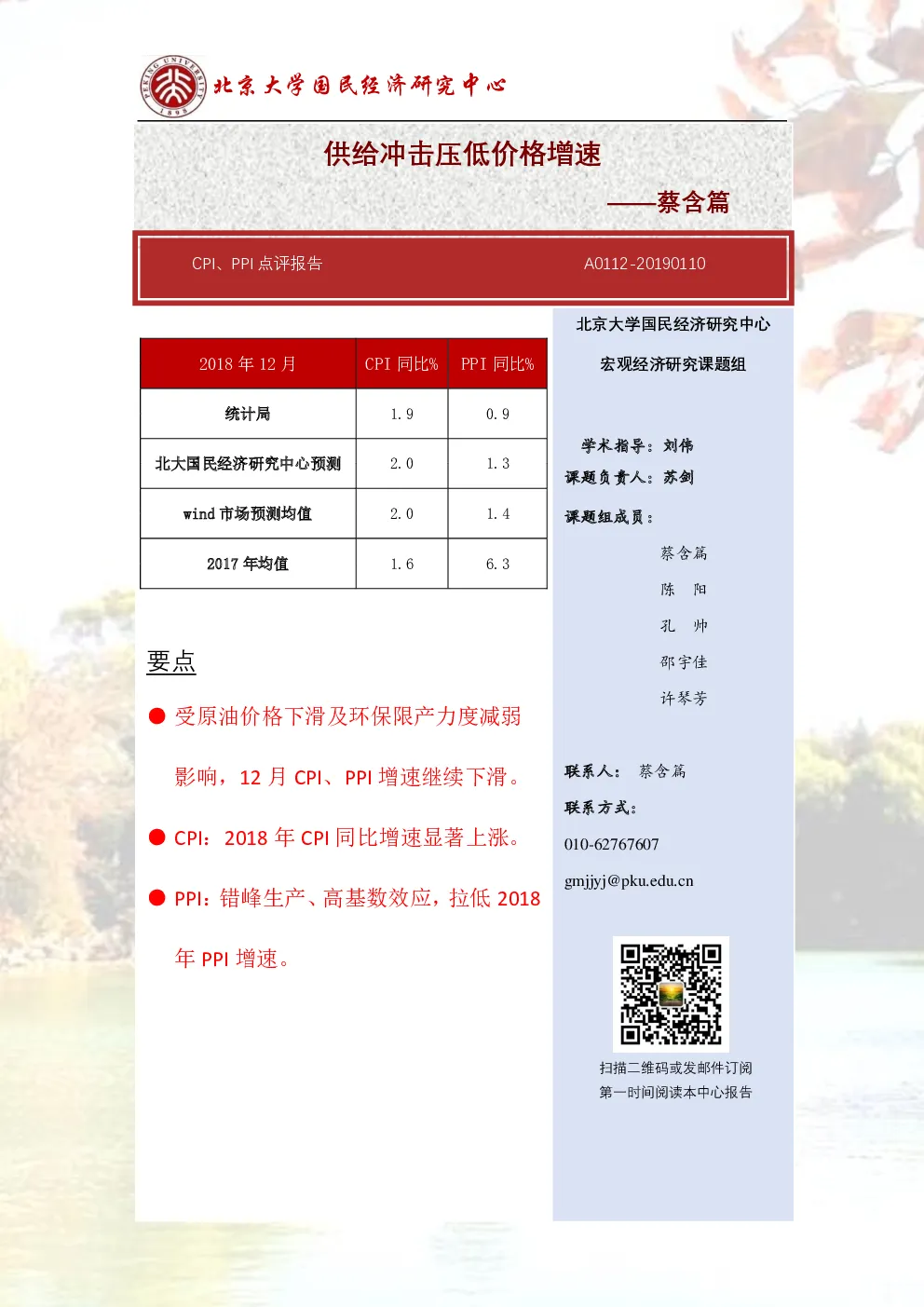Image resolution: width=924 pixels, height=1307 pixels.
Task: Click the text 宏观经济研究课题组
Action: [673, 364]
